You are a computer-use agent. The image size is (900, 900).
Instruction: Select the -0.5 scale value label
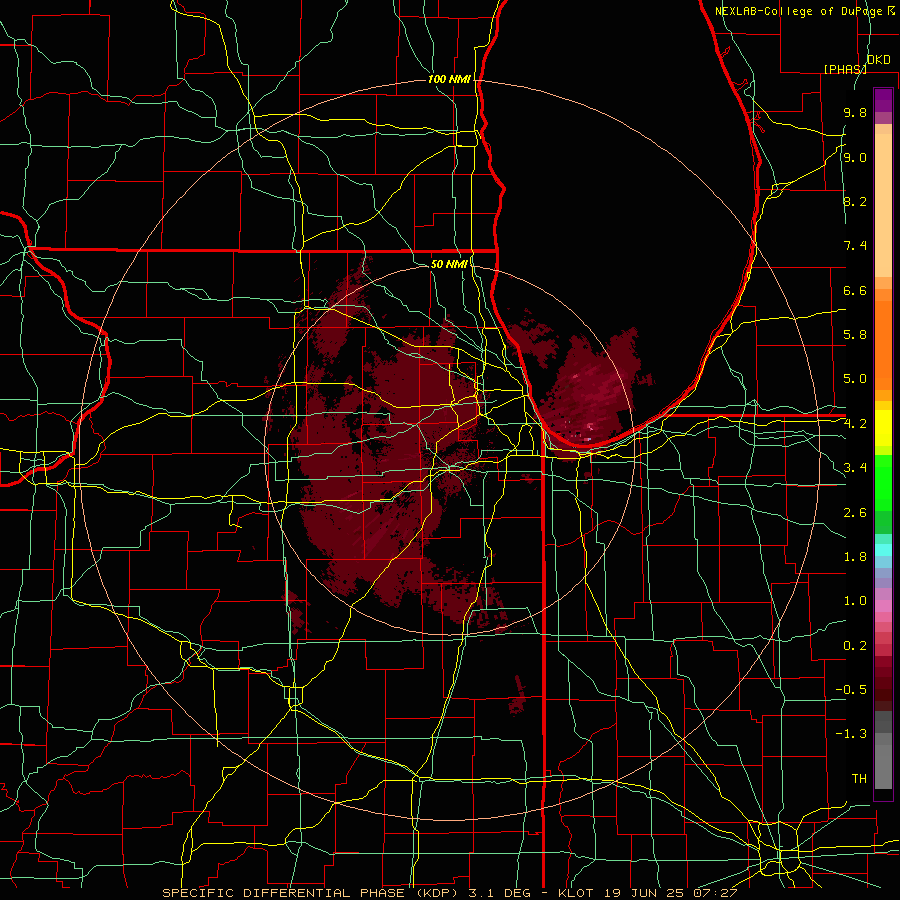[x=851, y=690]
